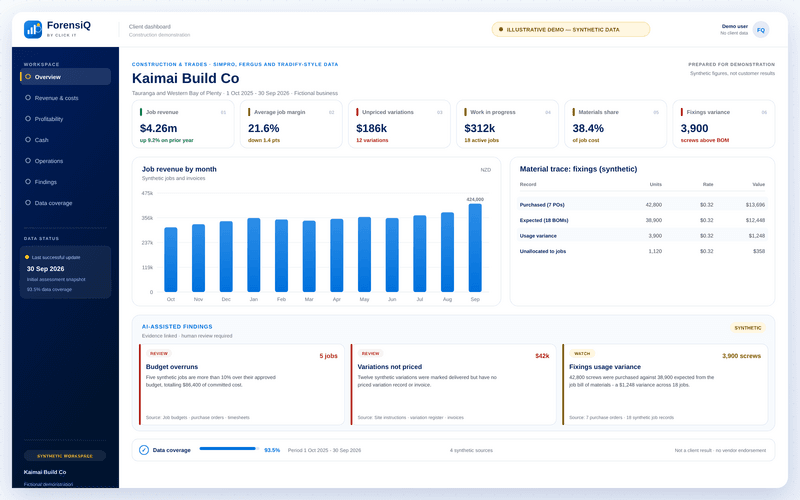Open the Budget overruns finding card
Image resolution: width=800 pixels, height=500 pixels.
[x=242, y=384]
